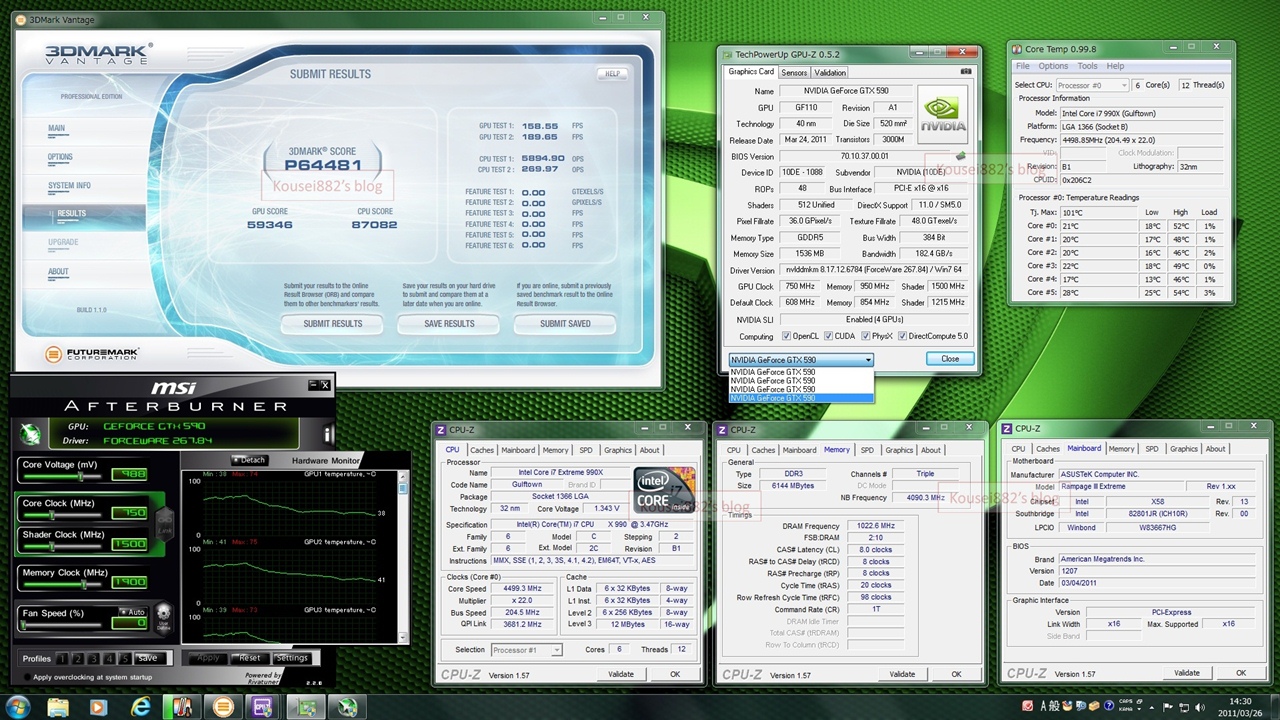Open SPD tab in CPU-Z Memory window
Screen dimensions: 1280x720
click(x=867, y=450)
